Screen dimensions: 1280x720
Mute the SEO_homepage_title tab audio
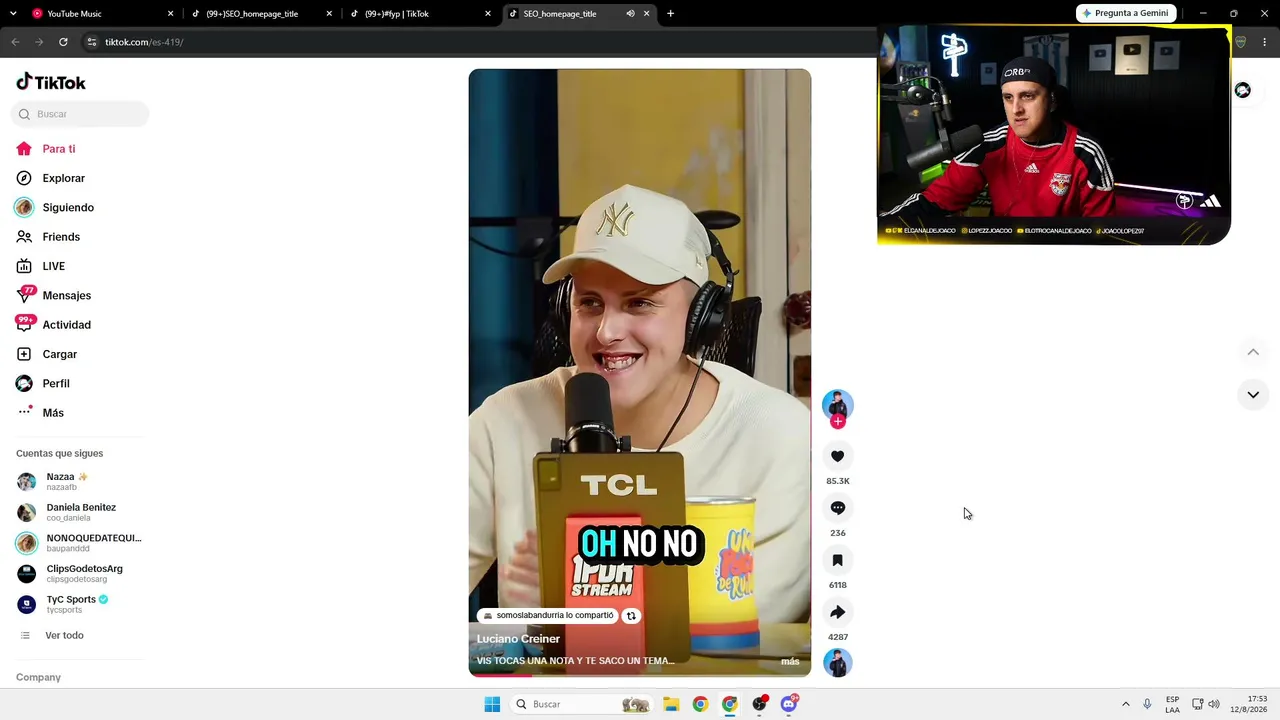point(630,14)
